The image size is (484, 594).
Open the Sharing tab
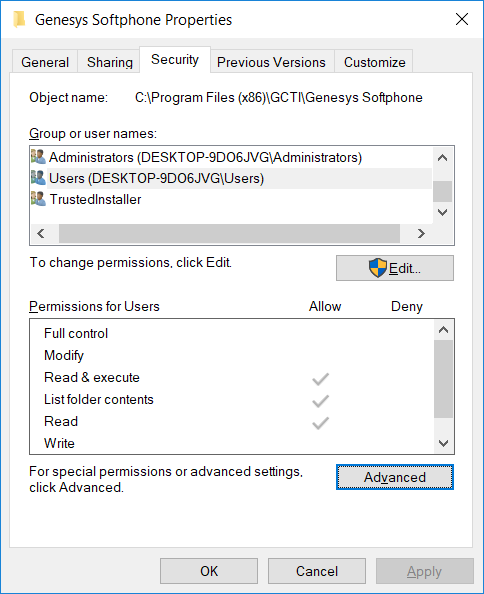[x=110, y=62]
